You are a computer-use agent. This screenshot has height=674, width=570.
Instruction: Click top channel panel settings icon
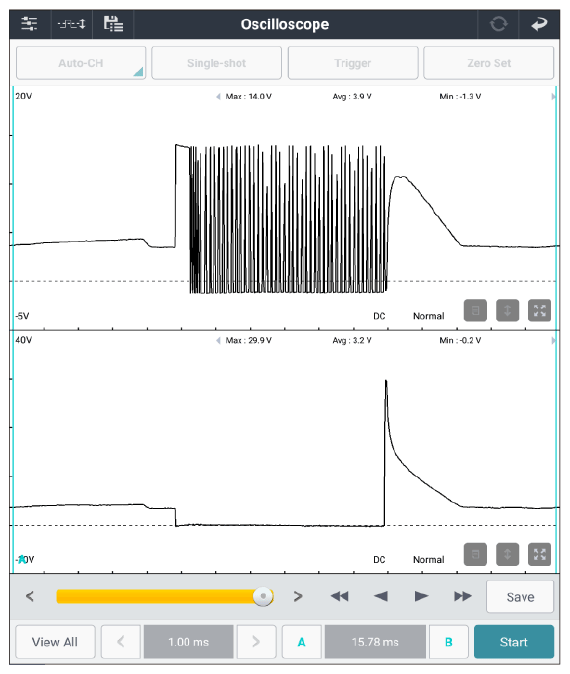[475, 310]
